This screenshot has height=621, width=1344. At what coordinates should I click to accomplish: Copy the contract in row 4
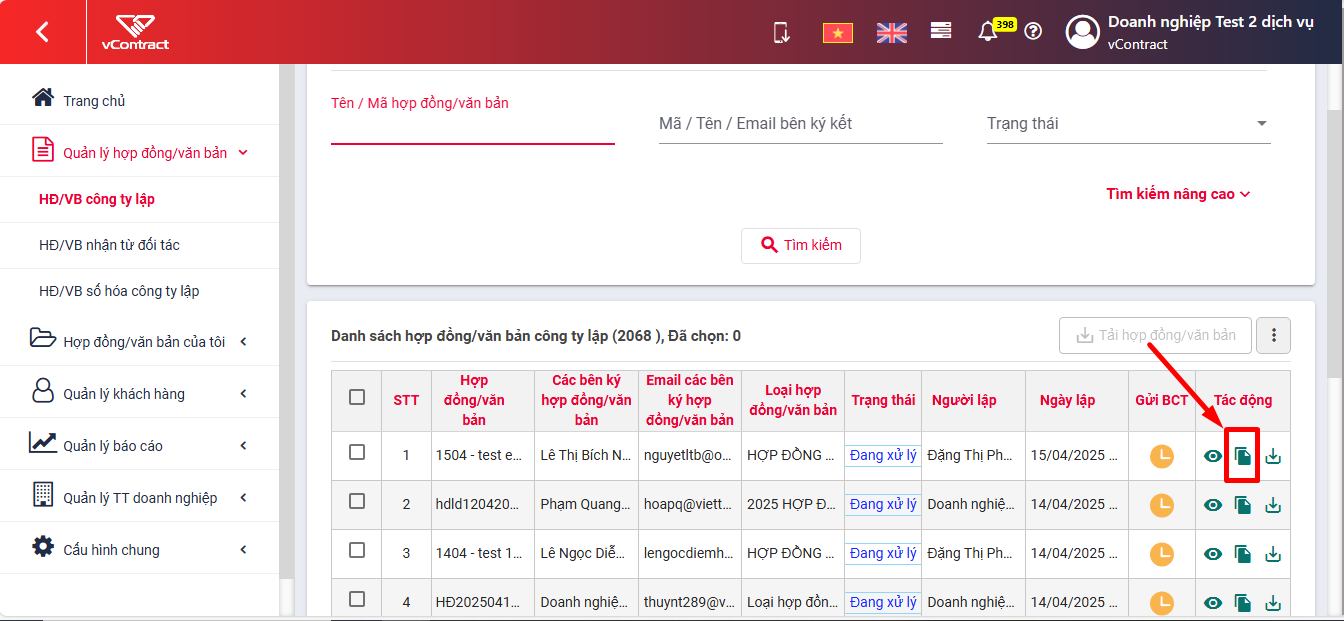pos(1242,603)
